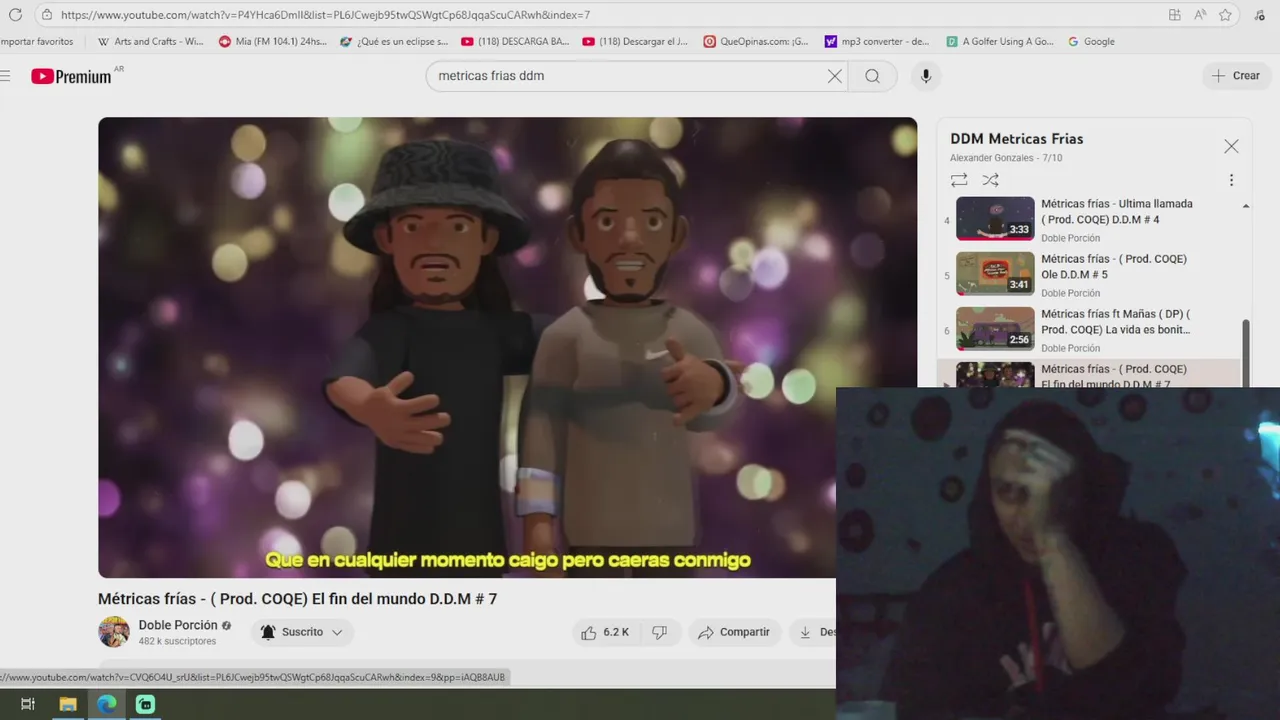The image size is (1280, 720).
Task: Select current 'El fin del mundo D.D.M # 7' playlist item
Action: click(x=1089, y=374)
